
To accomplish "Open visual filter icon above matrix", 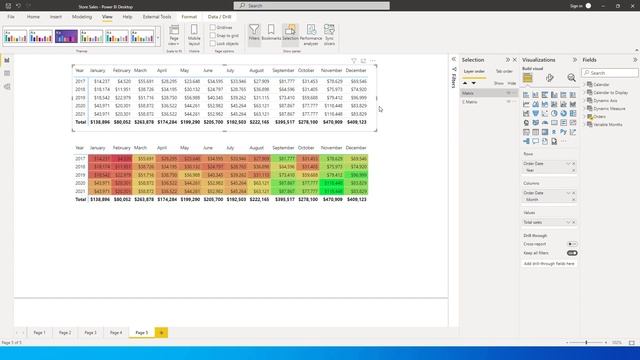I will pyautogui.click(x=354, y=61).
